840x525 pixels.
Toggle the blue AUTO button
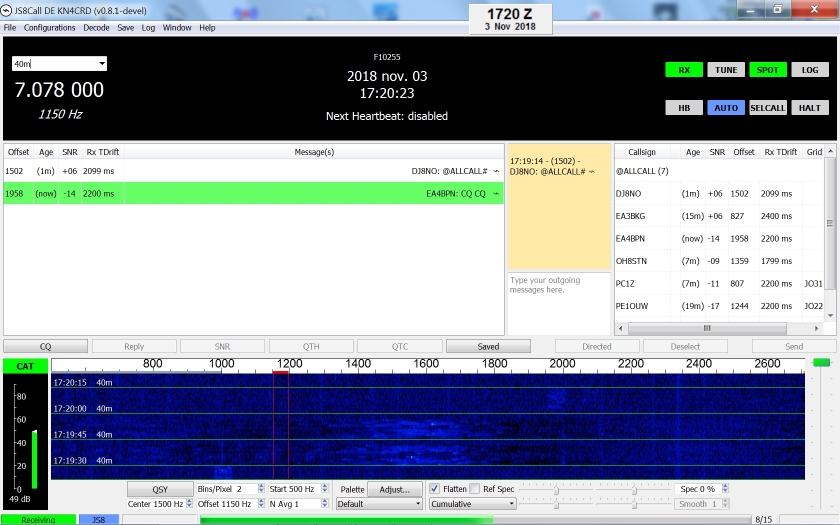pos(726,108)
